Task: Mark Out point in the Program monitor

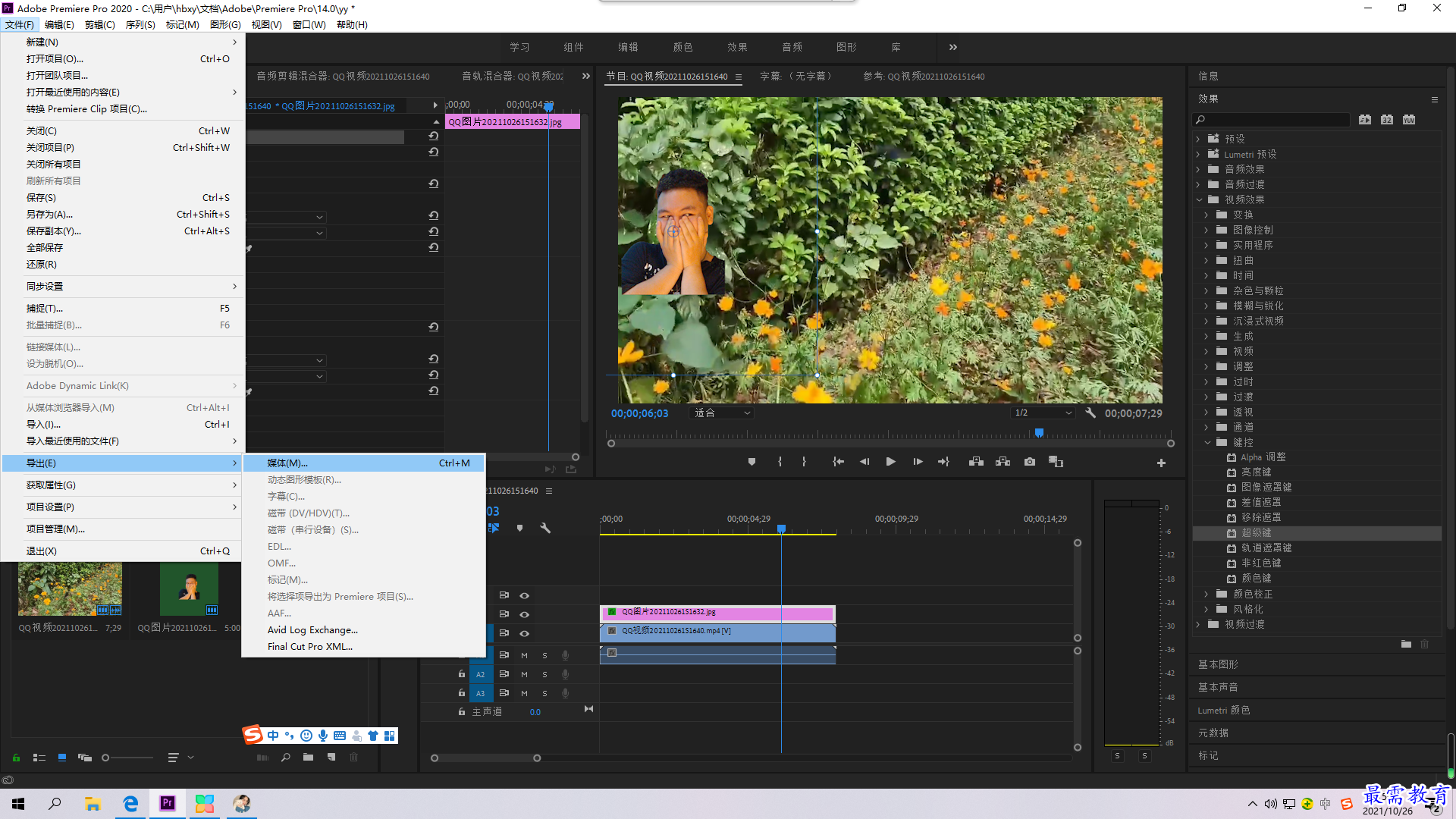Action: point(804,462)
